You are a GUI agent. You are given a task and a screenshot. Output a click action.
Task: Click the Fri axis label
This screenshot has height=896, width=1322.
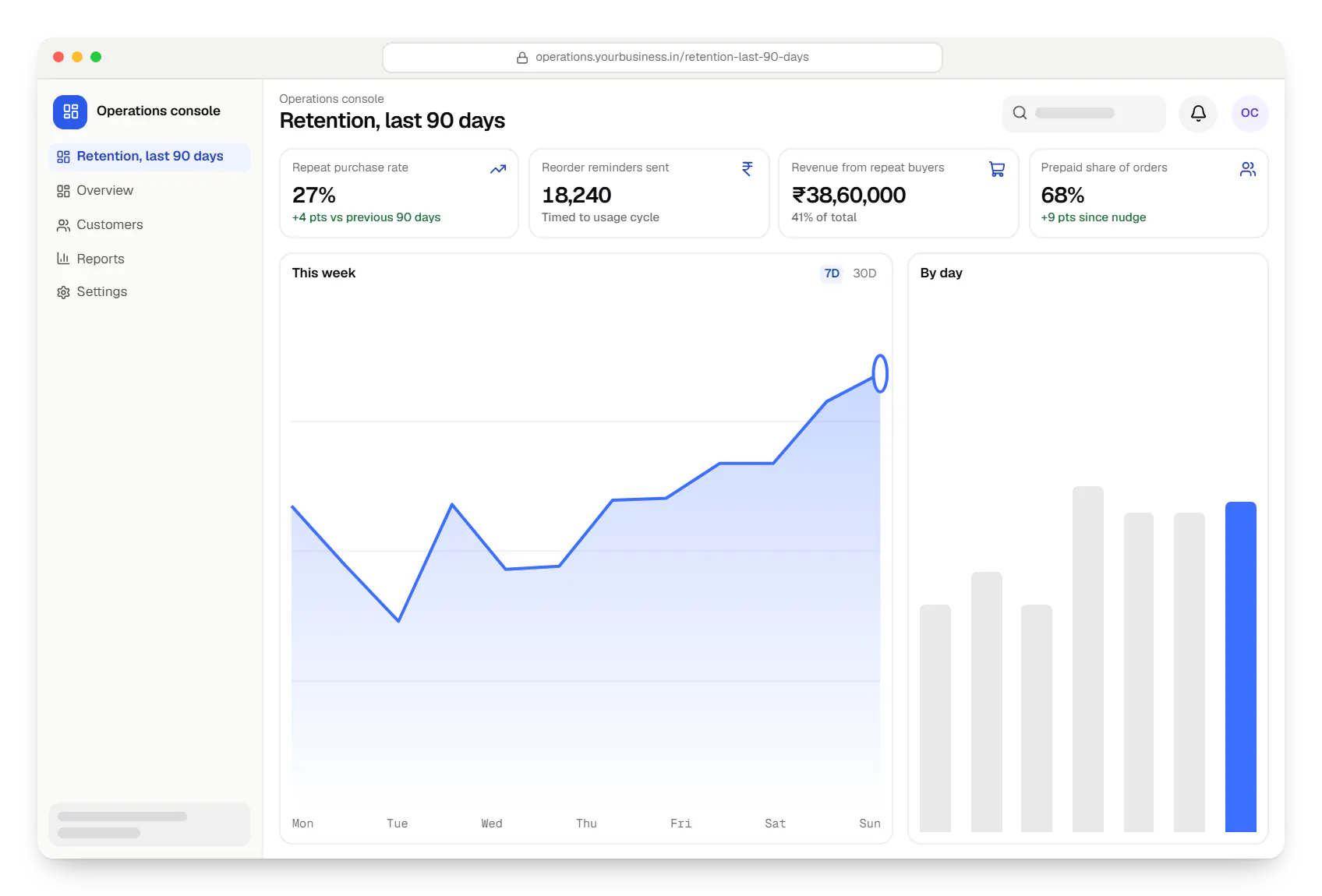click(680, 824)
